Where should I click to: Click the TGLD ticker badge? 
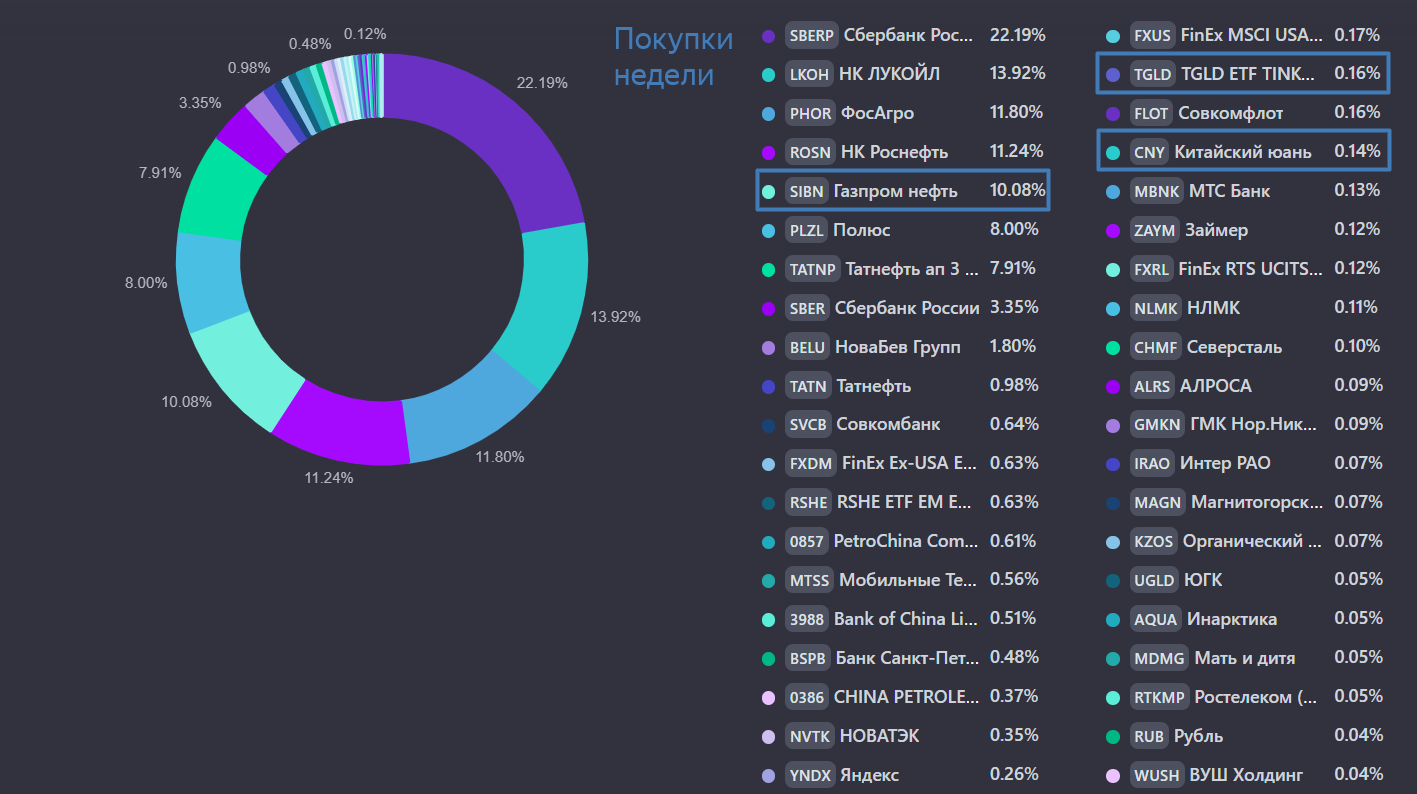[1153, 74]
